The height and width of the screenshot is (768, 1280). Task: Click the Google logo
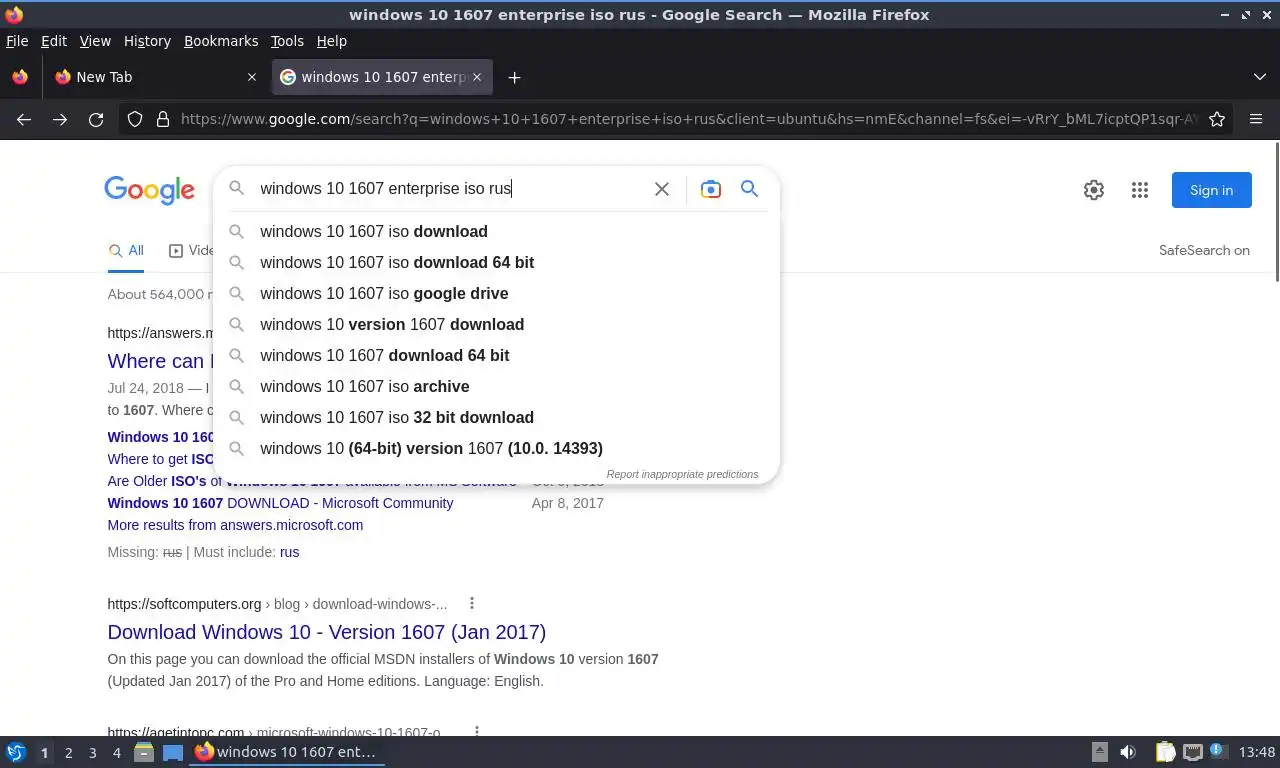(x=149, y=190)
